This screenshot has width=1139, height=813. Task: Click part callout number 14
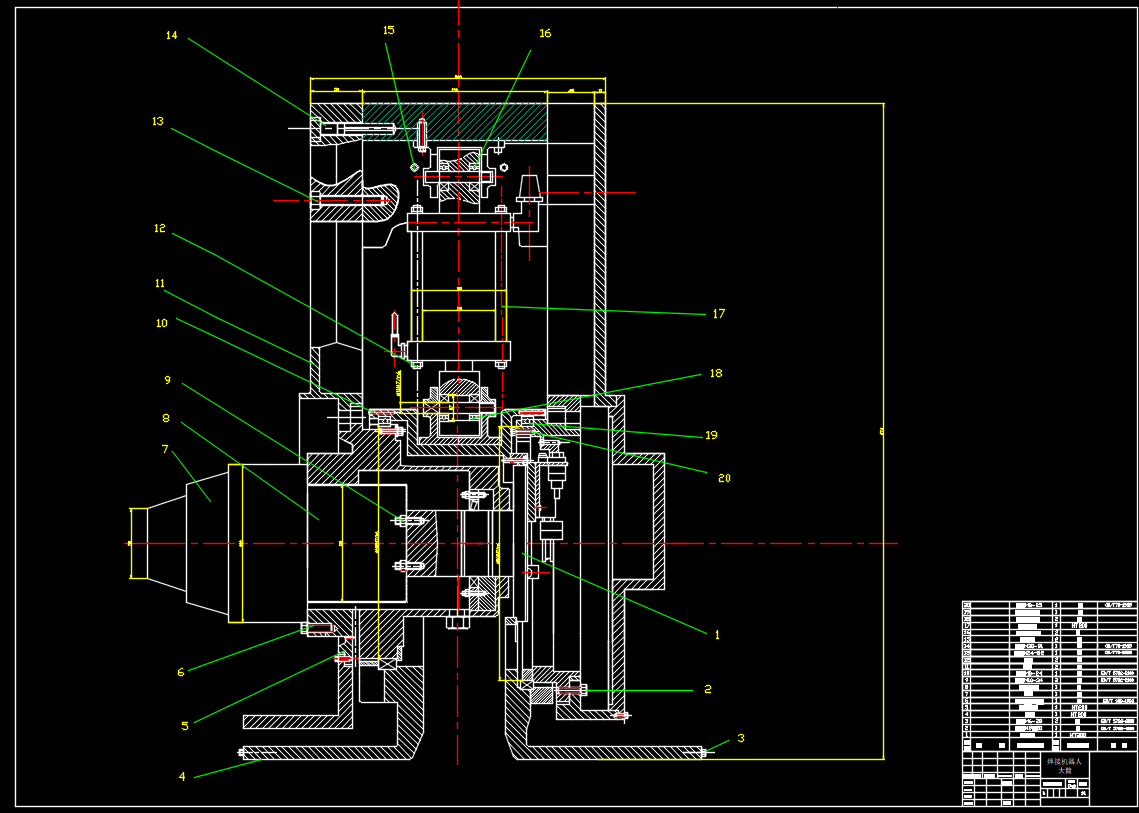click(171, 36)
